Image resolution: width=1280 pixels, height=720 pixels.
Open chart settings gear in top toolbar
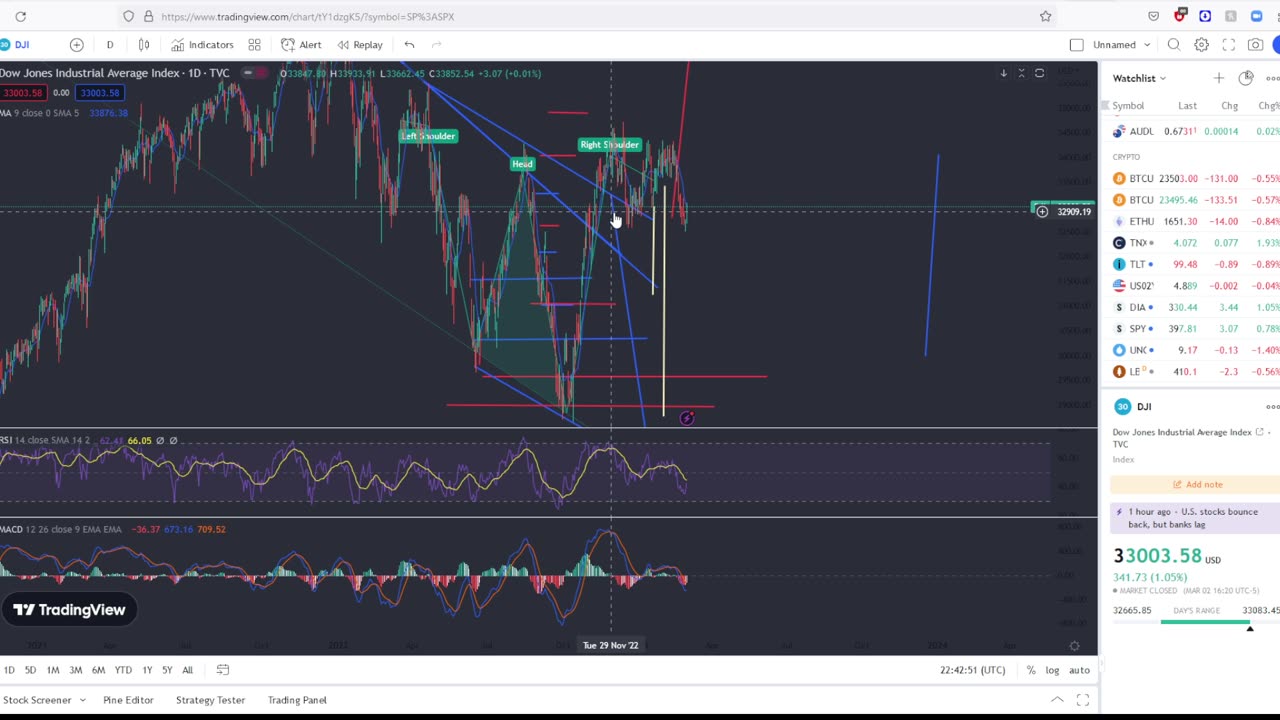coord(1201,45)
